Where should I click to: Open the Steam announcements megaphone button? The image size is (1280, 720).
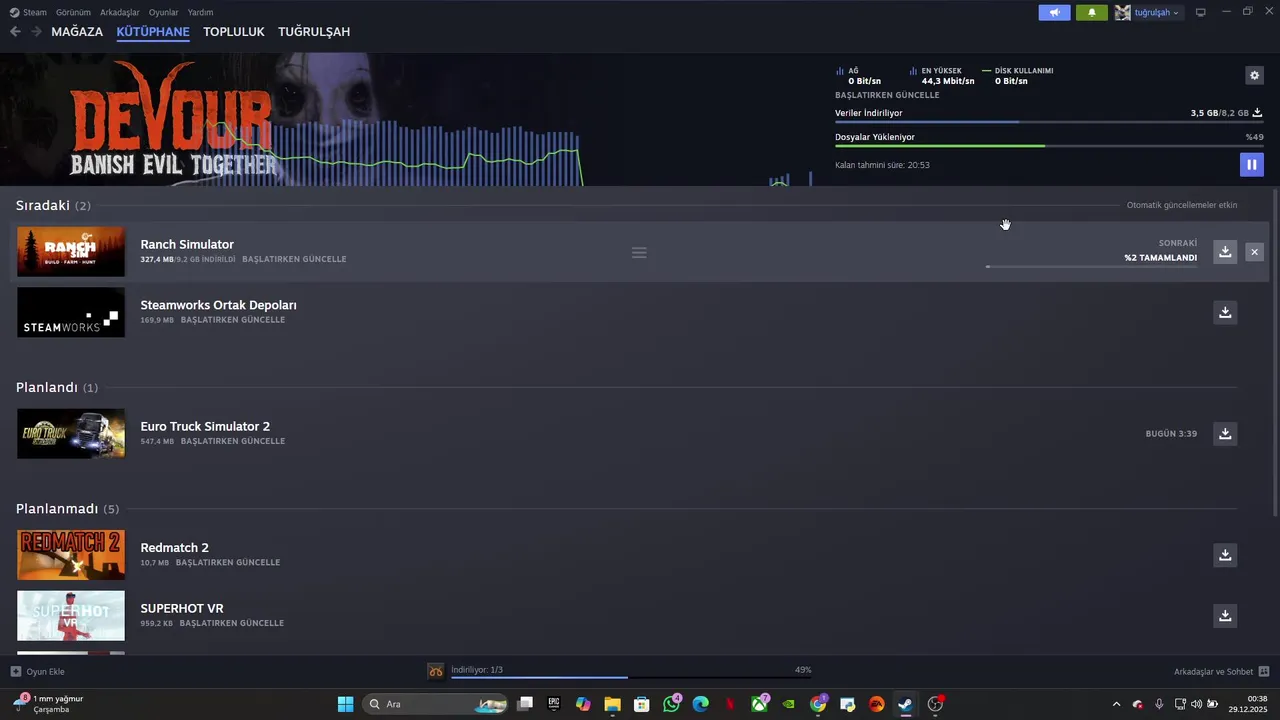(1054, 12)
